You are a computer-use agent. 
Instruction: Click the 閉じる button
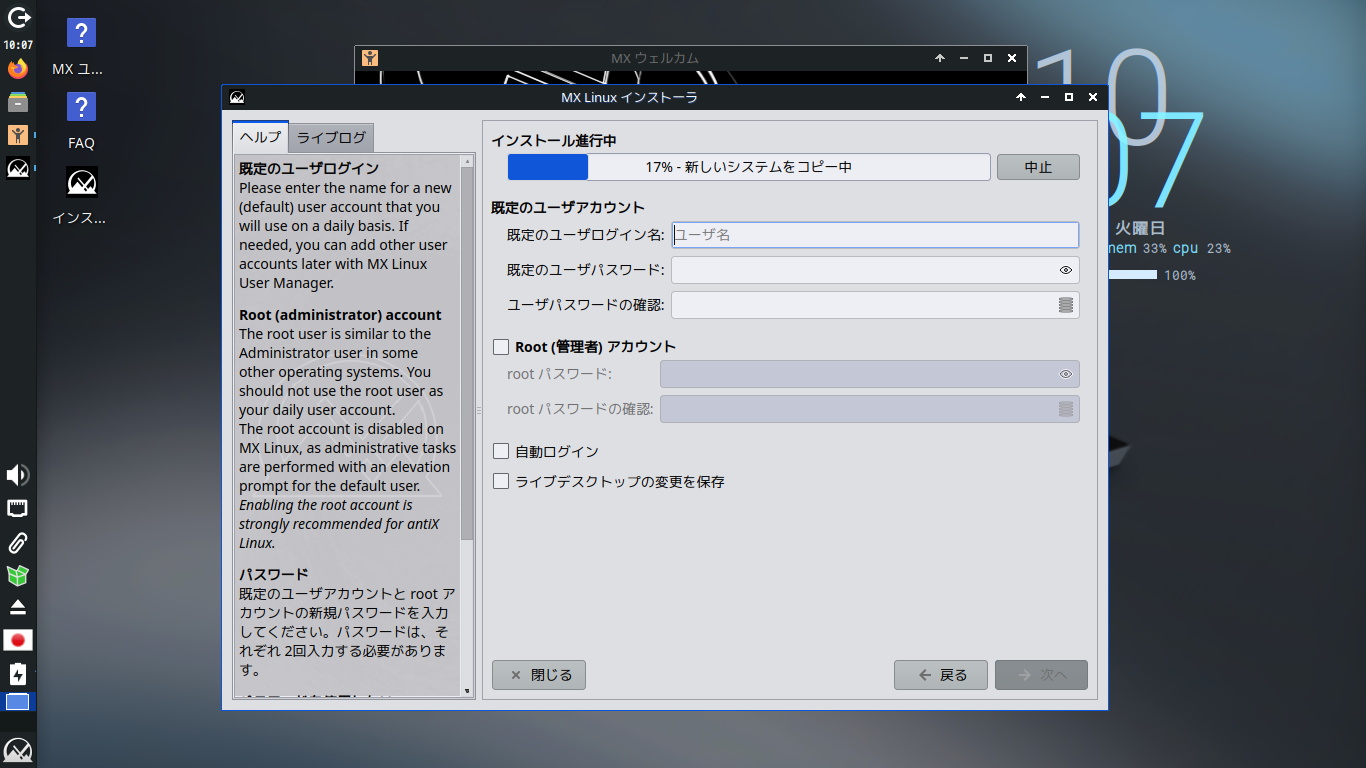539,675
